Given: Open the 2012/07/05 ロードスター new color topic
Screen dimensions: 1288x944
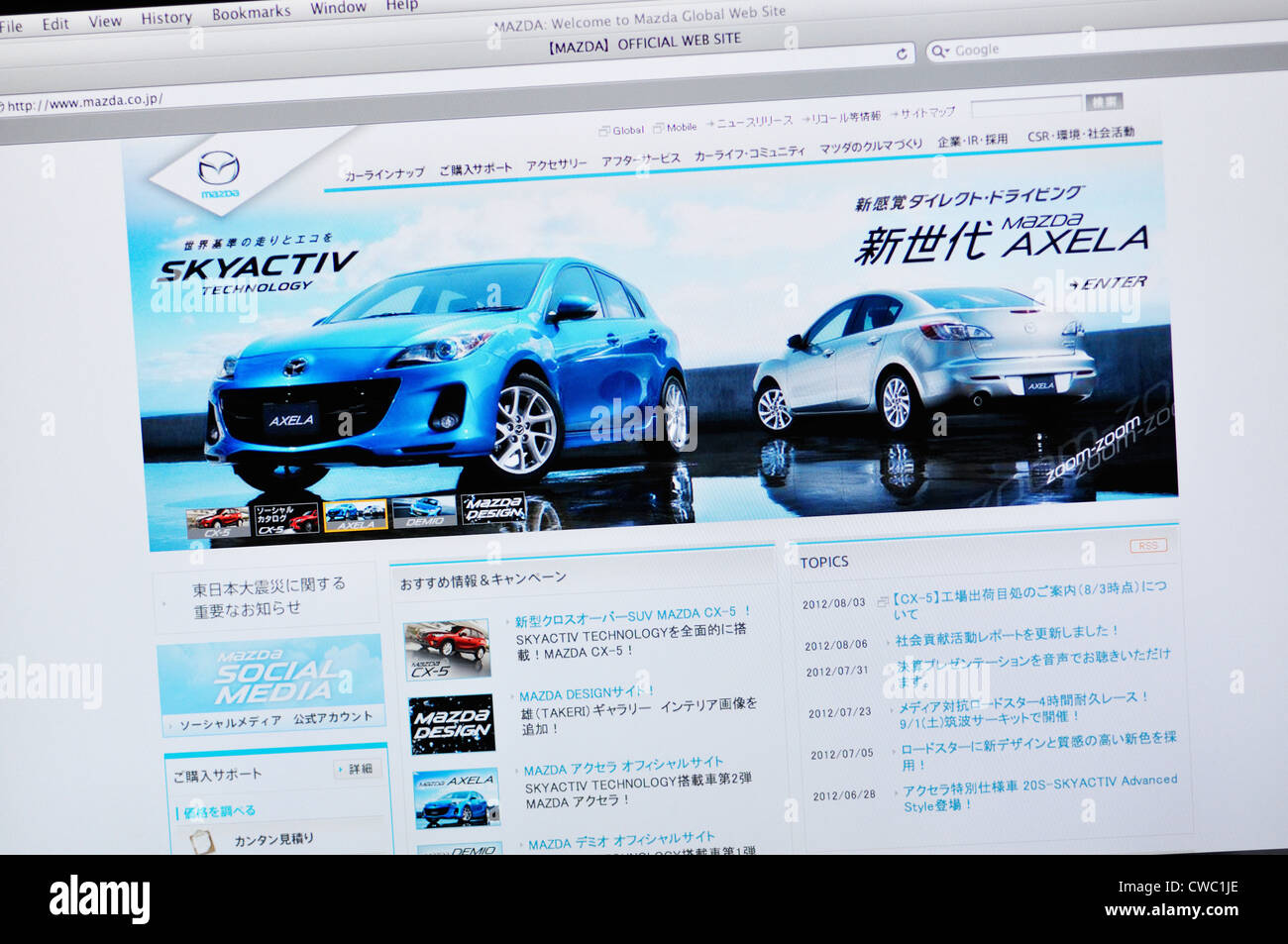Looking at the screenshot, I should point(1037,750).
